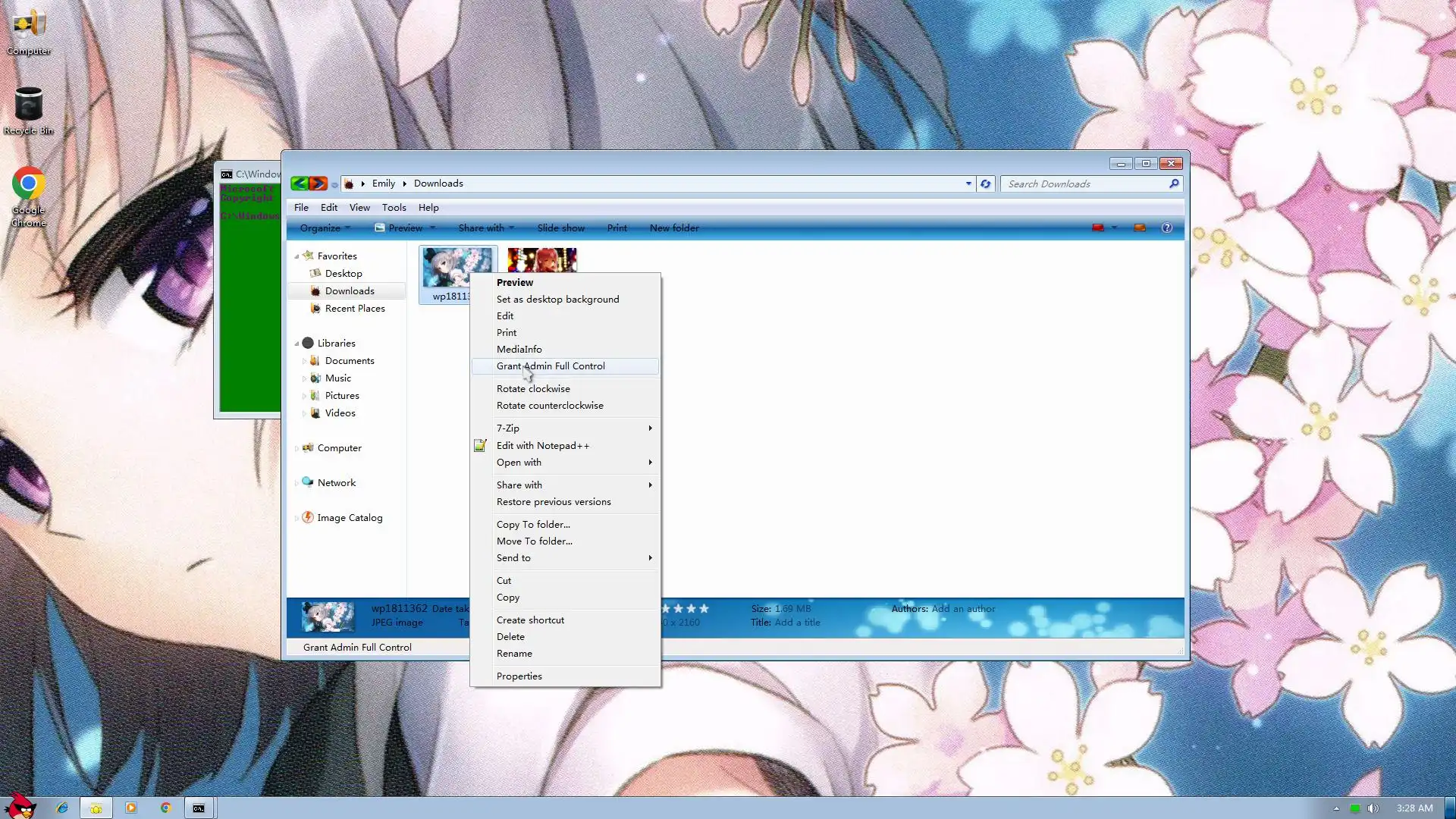This screenshot has height=819, width=1456.
Task: Open Google Chrome from the taskbar
Action: point(165,808)
